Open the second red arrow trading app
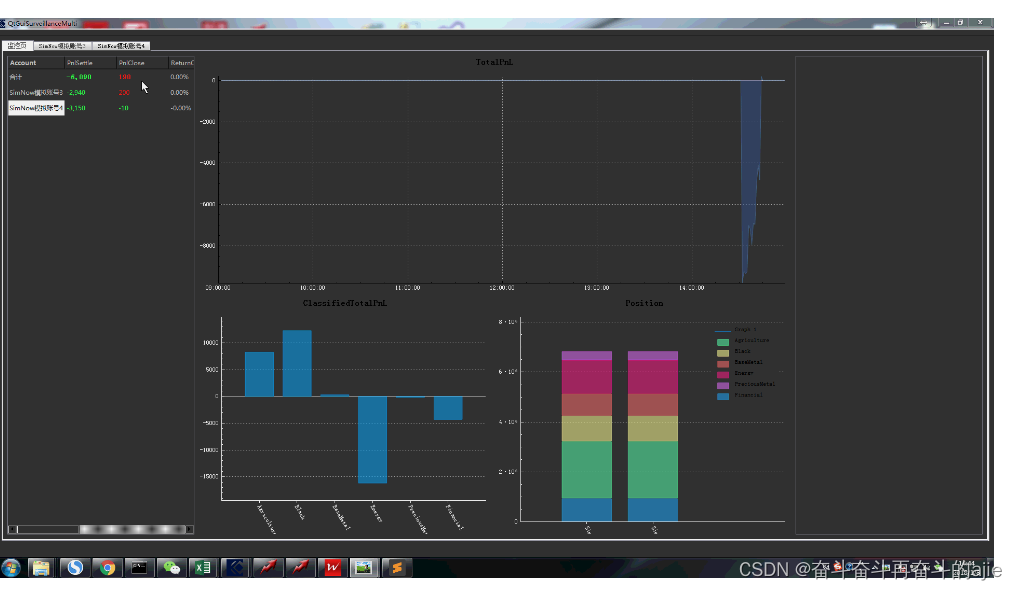Image resolution: width=1017 pixels, height=590 pixels. (x=300, y=568)
